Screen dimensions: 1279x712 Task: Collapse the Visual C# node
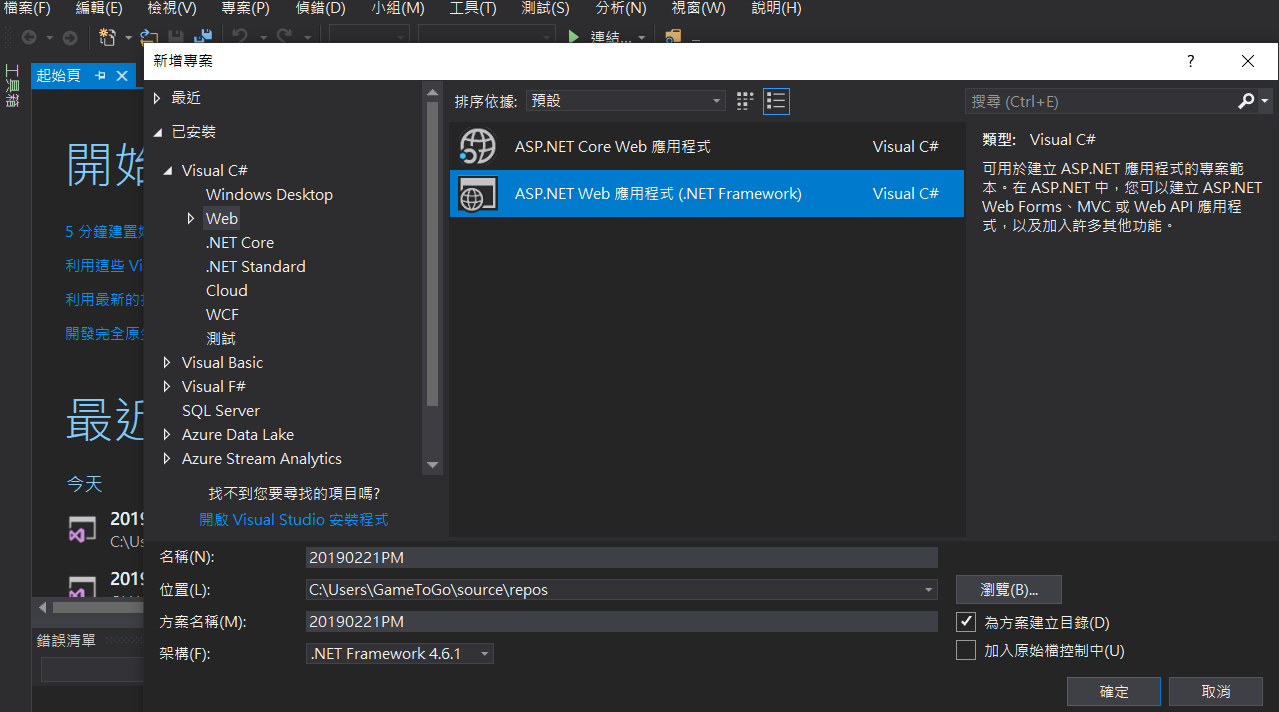click(x=168, y=171)
